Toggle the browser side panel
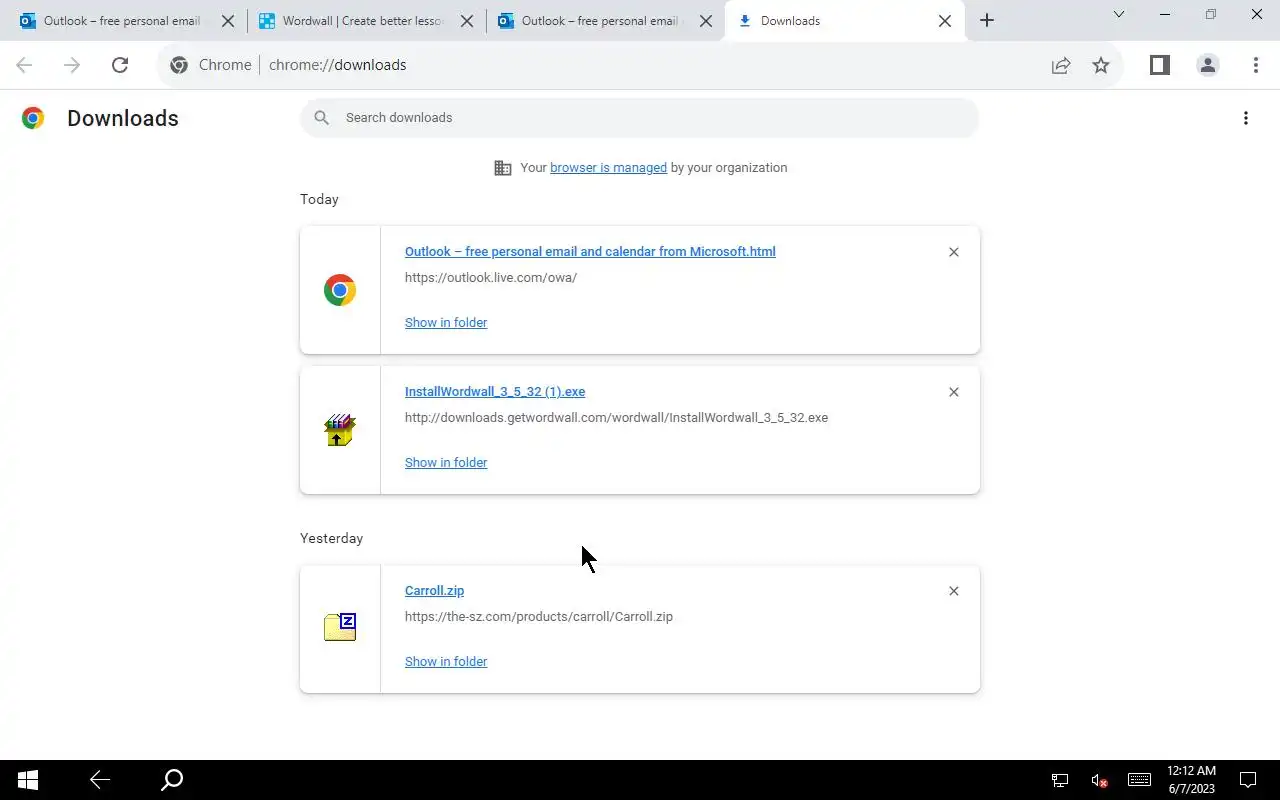Screen dimensions: 1280x800 tap(1159, 65)
